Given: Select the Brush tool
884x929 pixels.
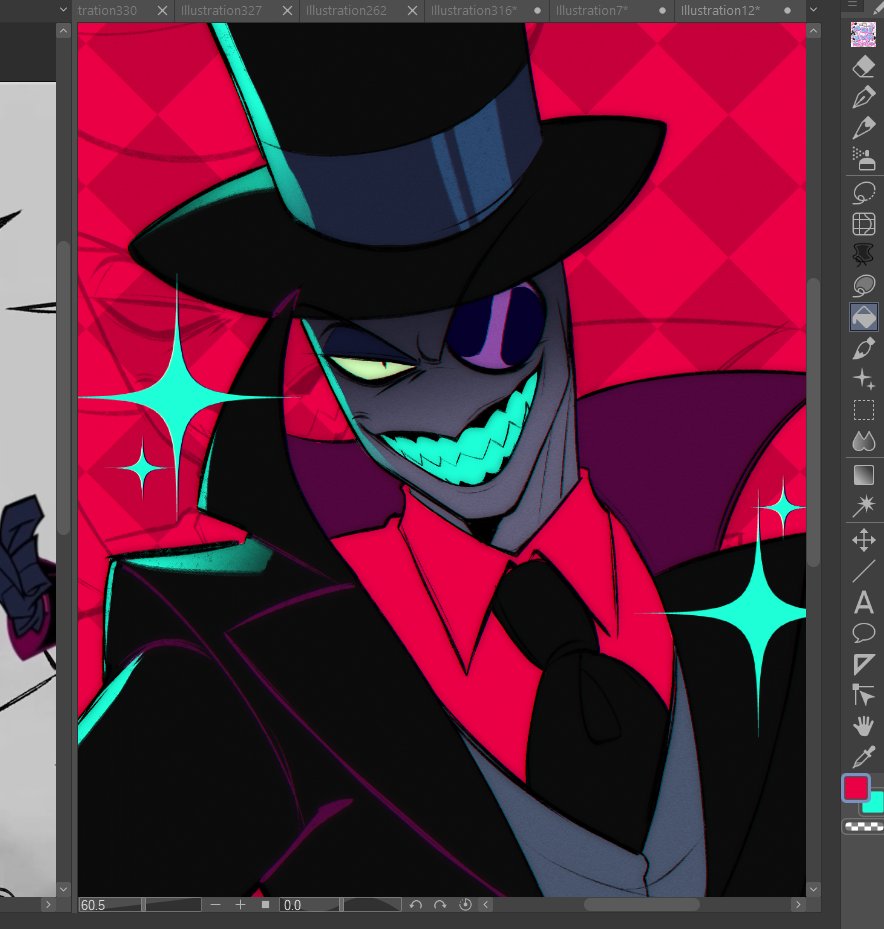Looking at the screenshot, I should (863, 348).
